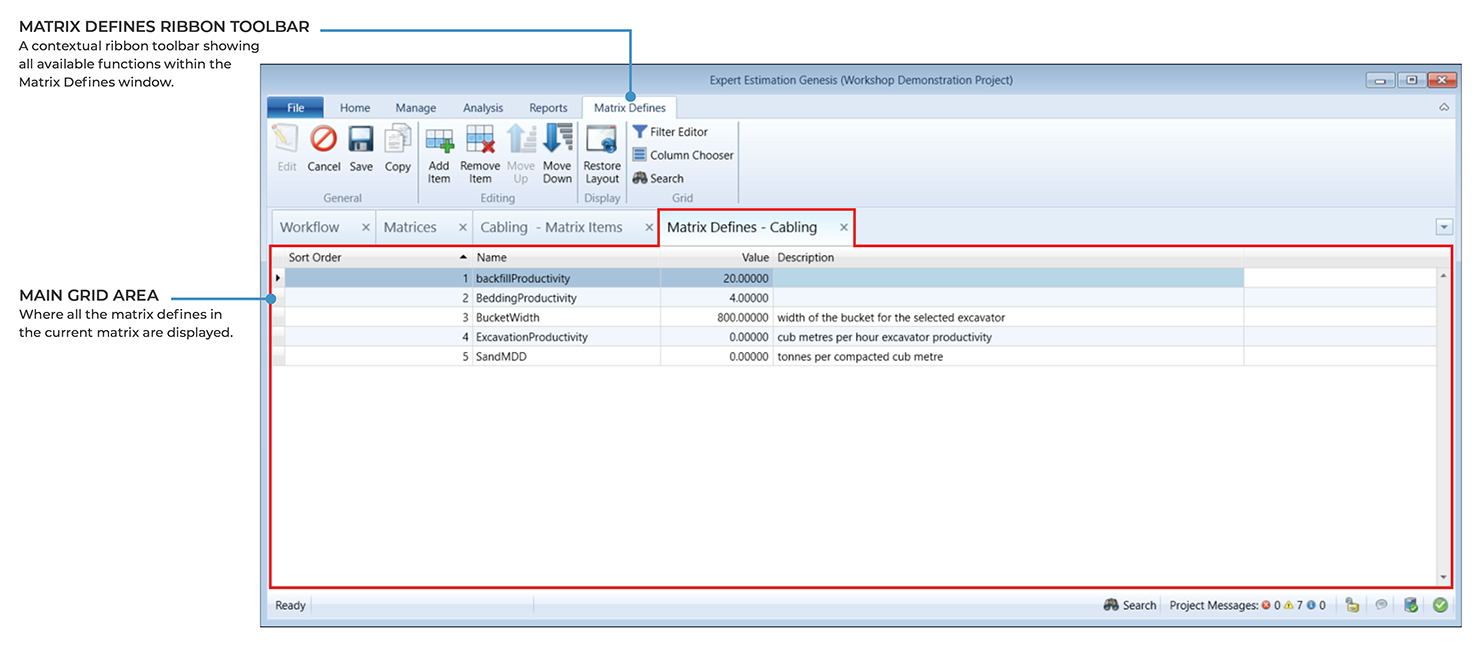Switch to the Analysis ribbon tab

(483, 108)
